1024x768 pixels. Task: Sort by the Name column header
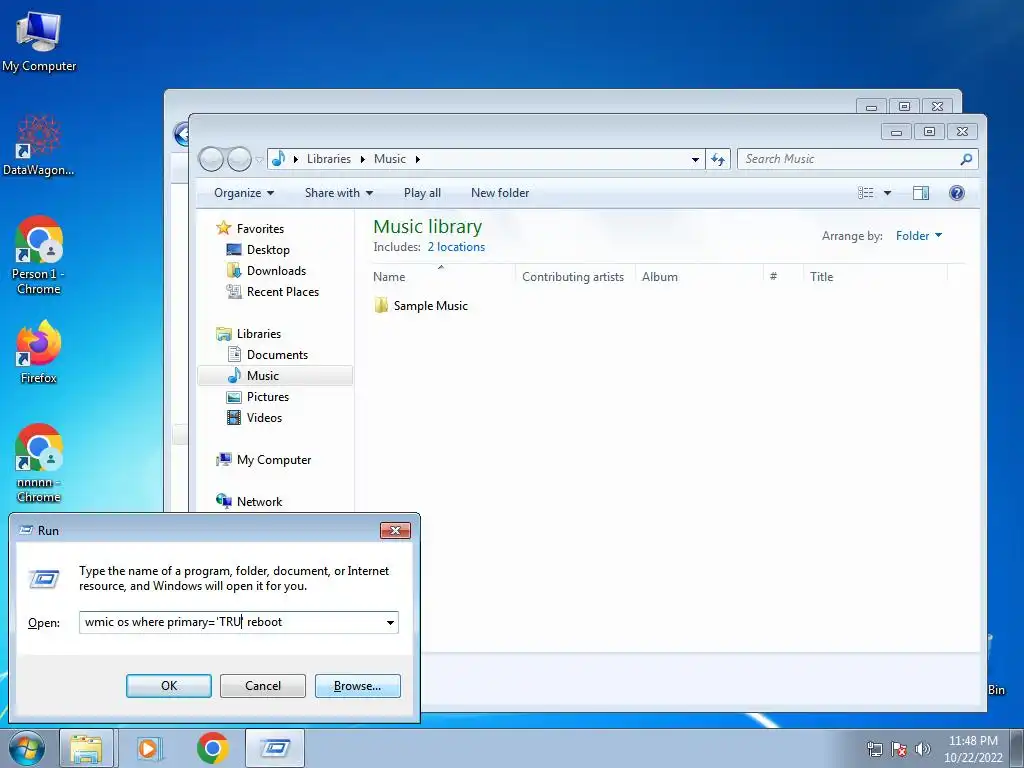coord(442,276)
